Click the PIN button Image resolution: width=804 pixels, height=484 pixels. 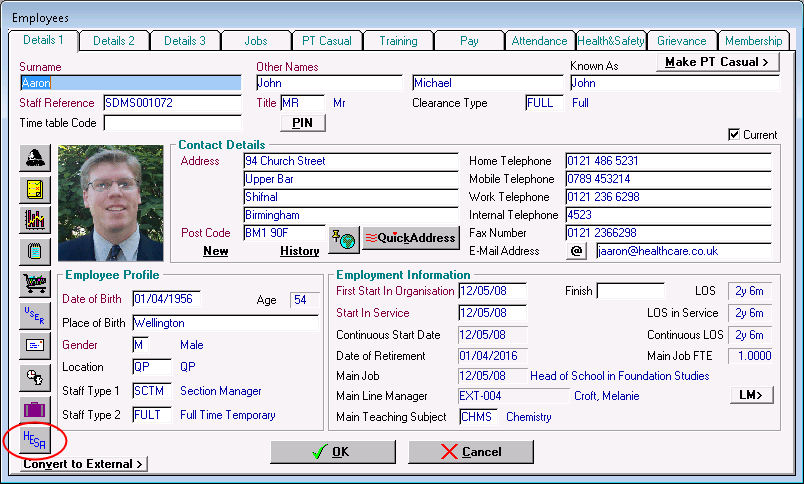pos(303,123)
